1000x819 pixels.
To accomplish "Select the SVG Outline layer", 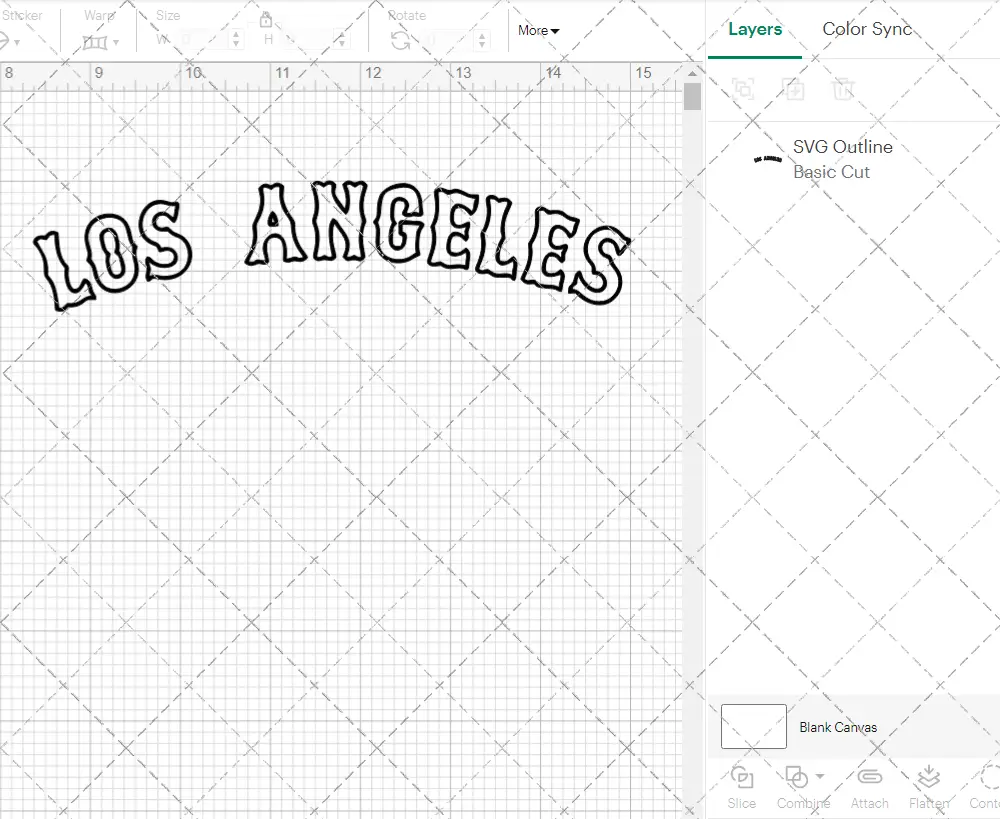I will pos(853,159).
